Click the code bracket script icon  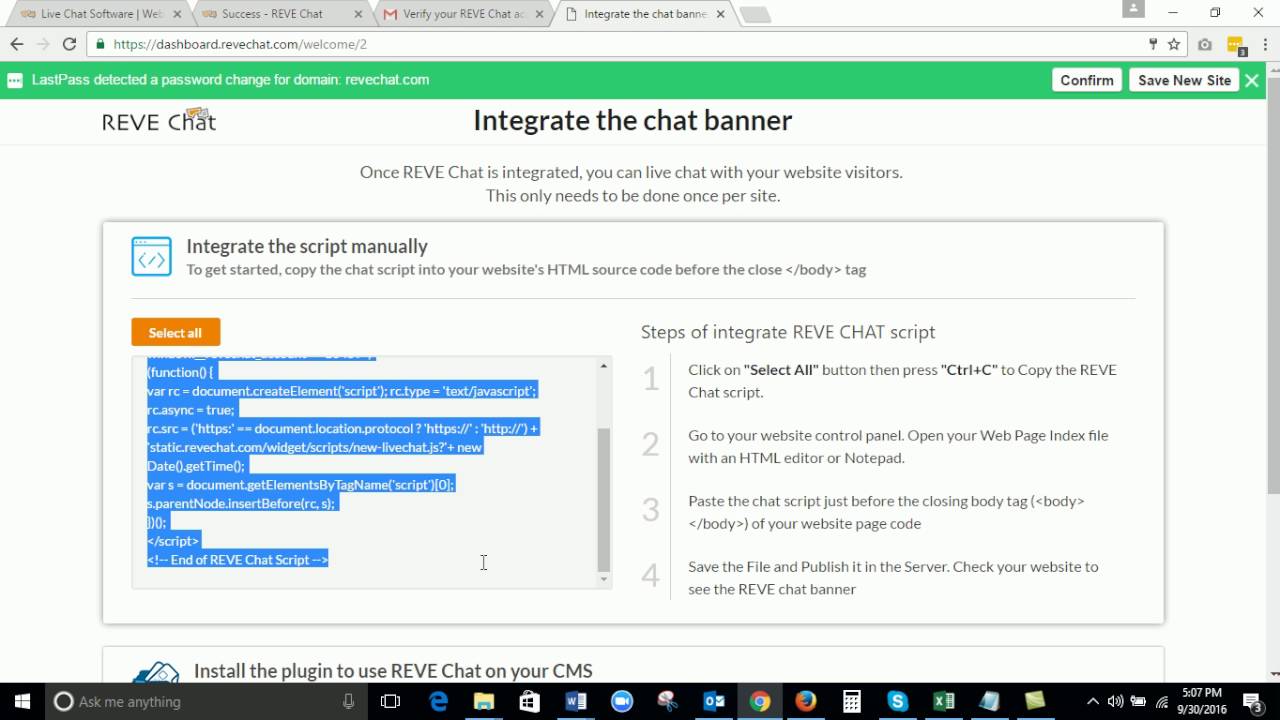click(x=151, y=257)
